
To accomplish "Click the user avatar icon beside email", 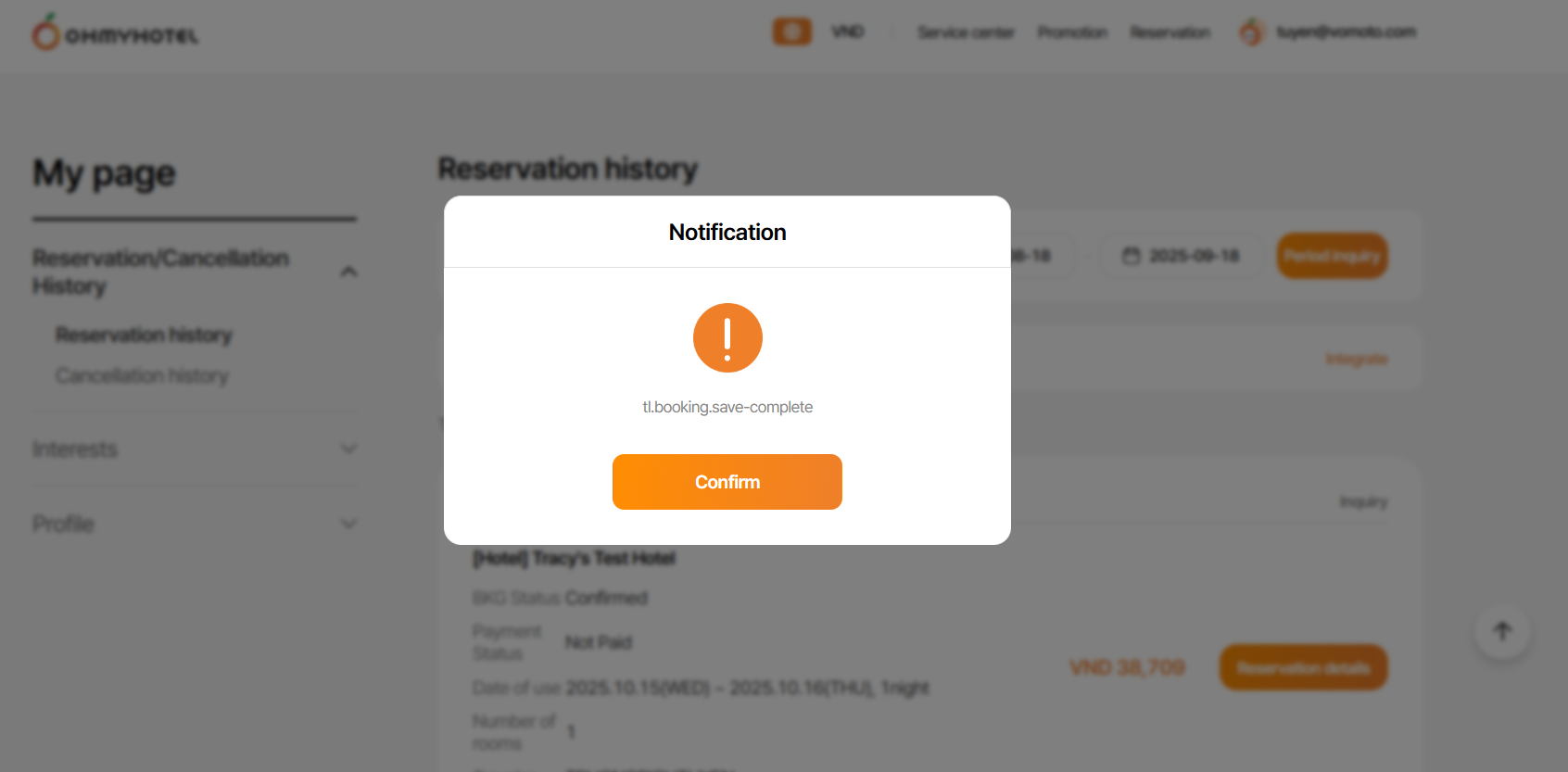I will [x=1251, y=32].
